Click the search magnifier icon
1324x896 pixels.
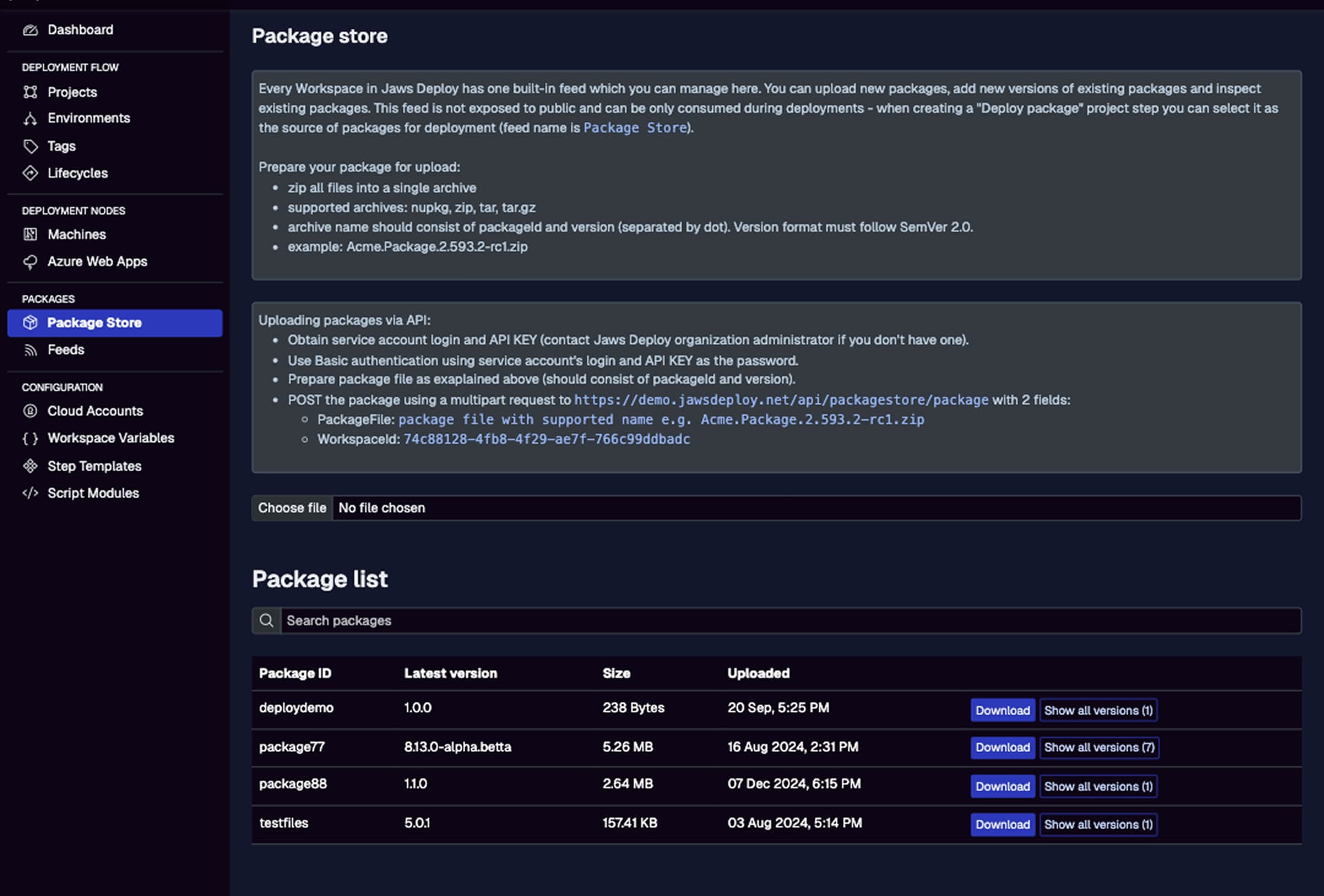click(266, 620)
